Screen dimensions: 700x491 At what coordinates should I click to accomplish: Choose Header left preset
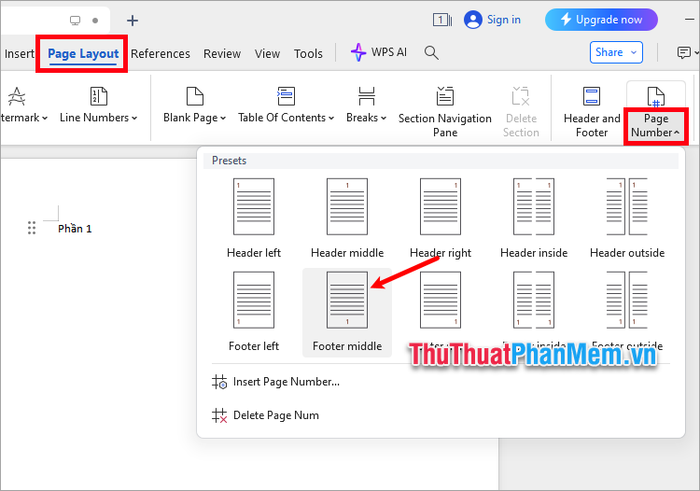254,218
